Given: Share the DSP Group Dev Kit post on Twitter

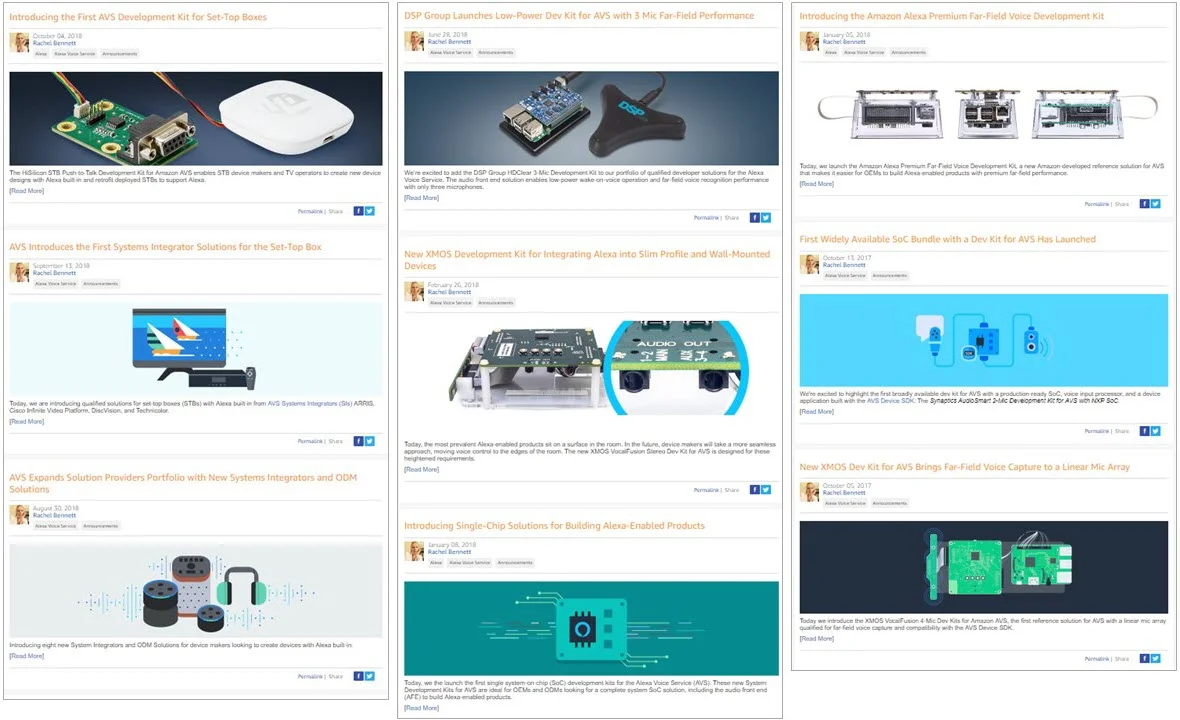Looking at the screenshot, I should point(765,218).
